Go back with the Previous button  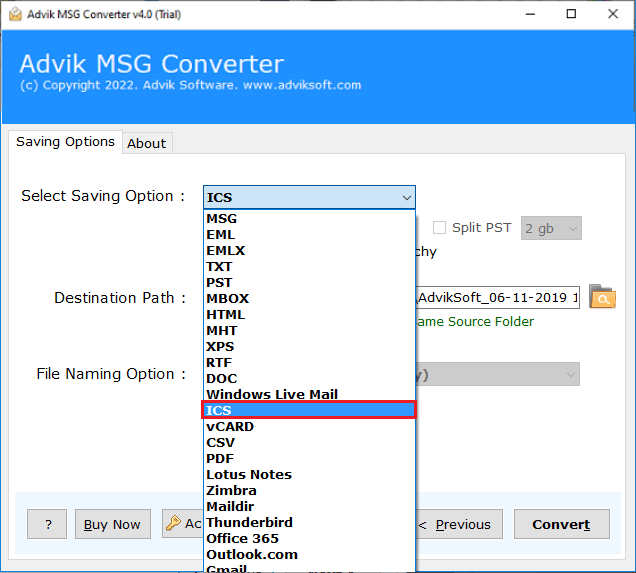click(456, 524)
